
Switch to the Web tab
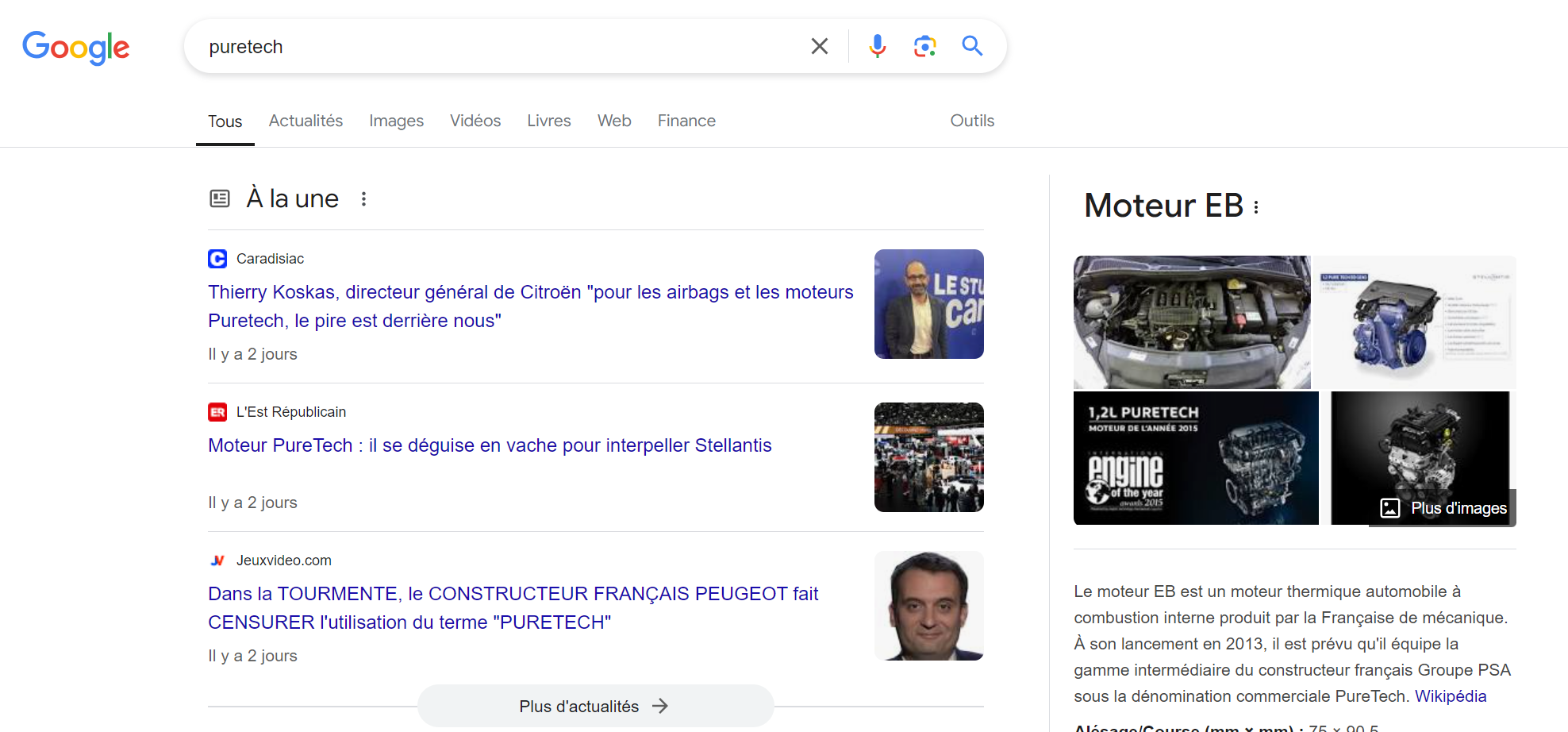(614, 121)
